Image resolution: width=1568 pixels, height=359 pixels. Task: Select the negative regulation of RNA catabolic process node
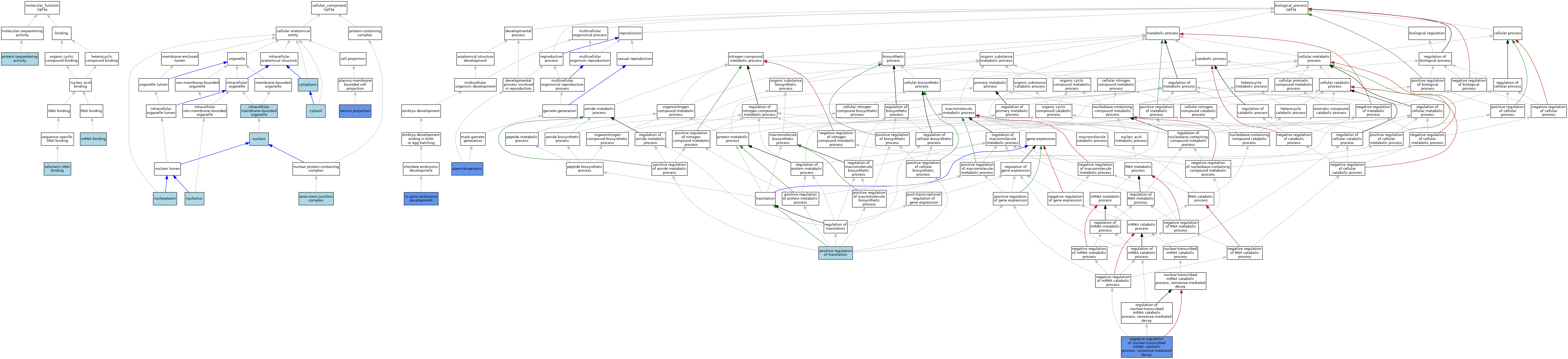click(x=1245, y=253)
